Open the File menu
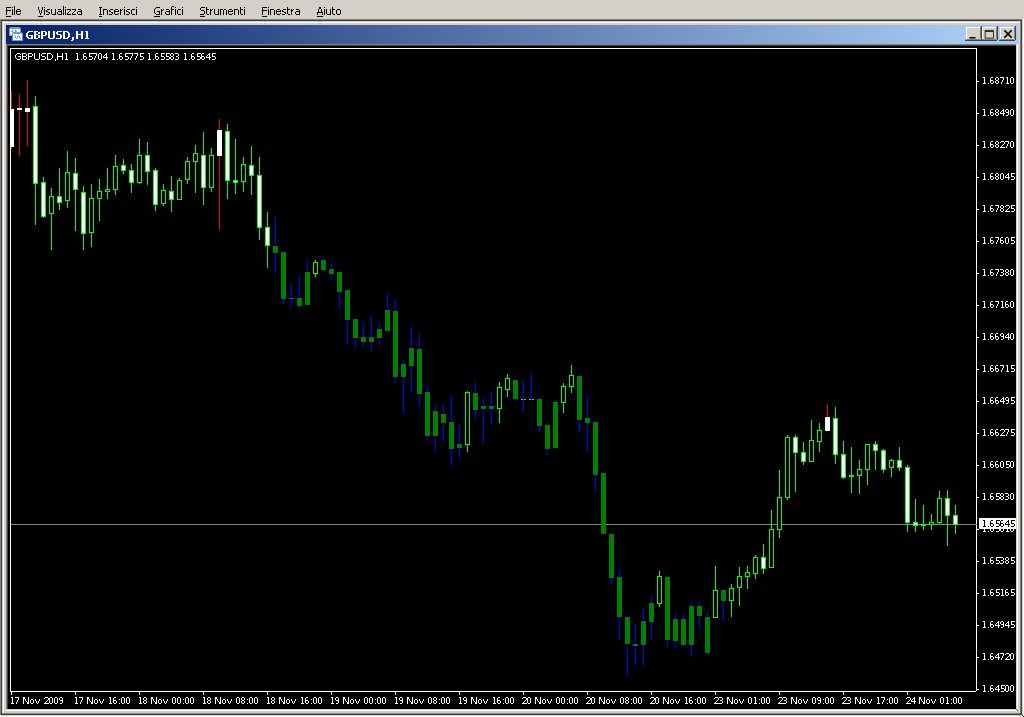The width and height of the screenshot is (1024, 717). click(x=14, y=11)
